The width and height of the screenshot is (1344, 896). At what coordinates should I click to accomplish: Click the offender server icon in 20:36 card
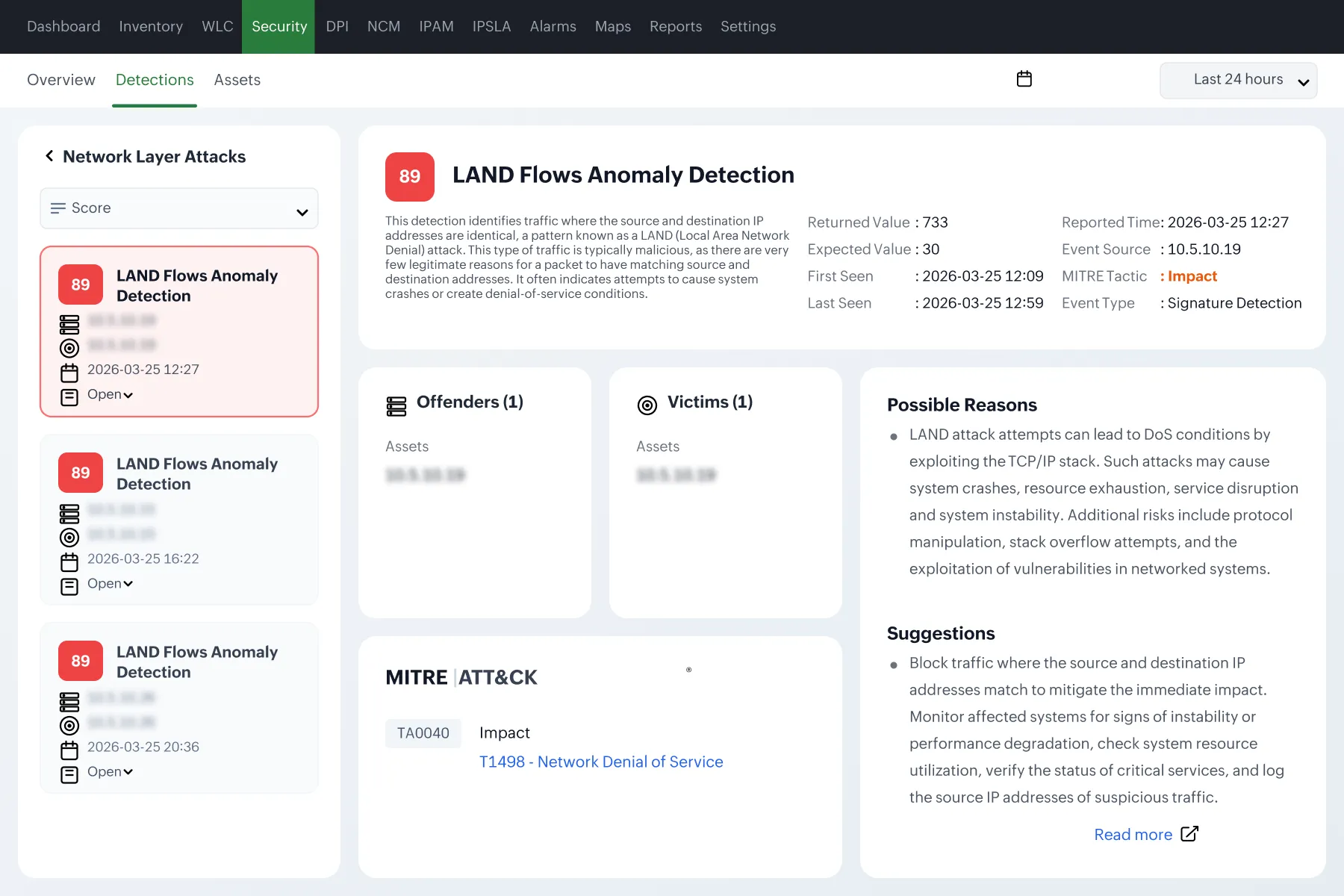click(69, 702)
